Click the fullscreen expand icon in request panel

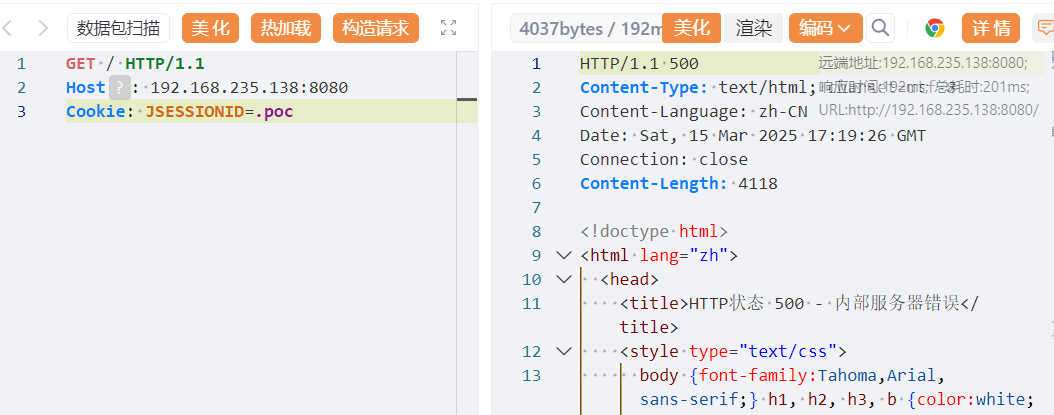pyautogui.click(x=448, y=28)
